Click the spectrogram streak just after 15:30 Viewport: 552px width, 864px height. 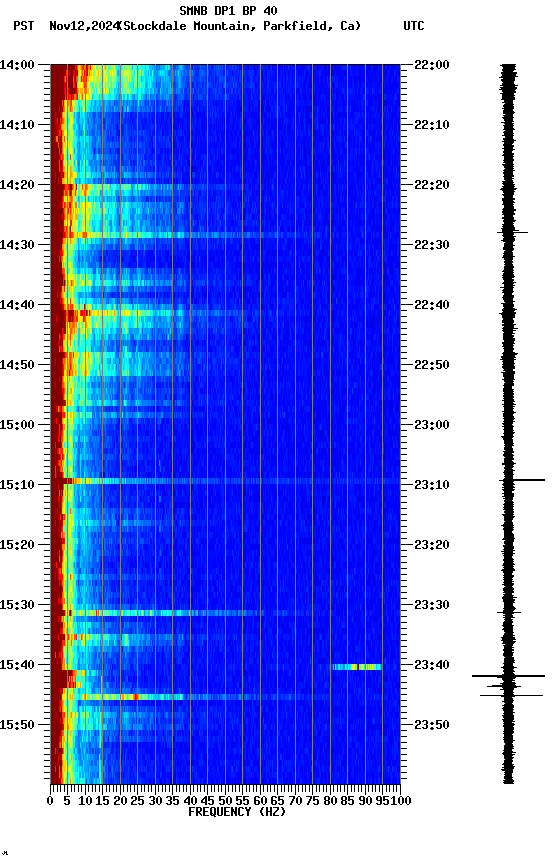click(165, 613)
